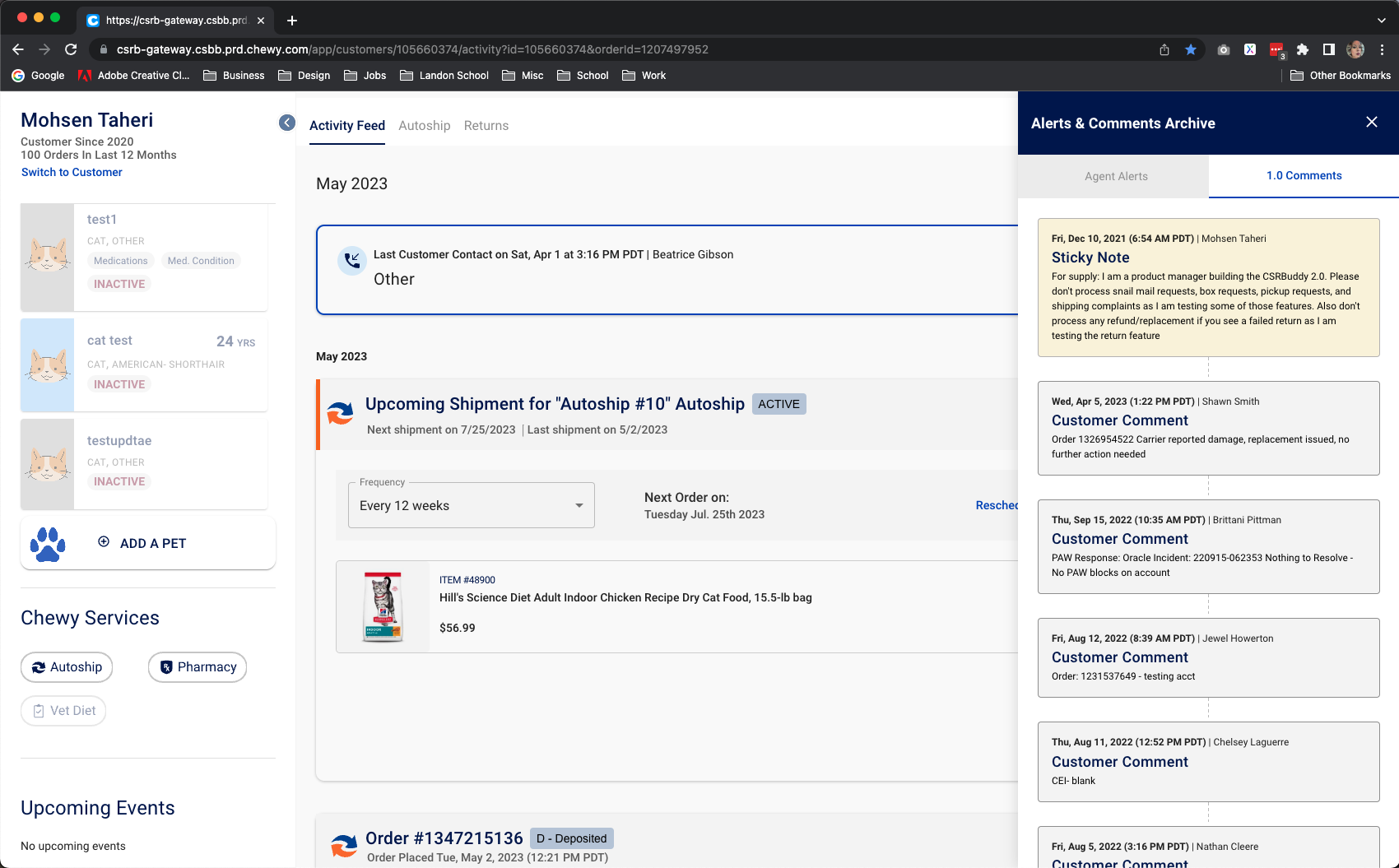Open the Chrome profile avatar
The height and width of the screenshot is (868, 1399).
[x=1355, y=49]
